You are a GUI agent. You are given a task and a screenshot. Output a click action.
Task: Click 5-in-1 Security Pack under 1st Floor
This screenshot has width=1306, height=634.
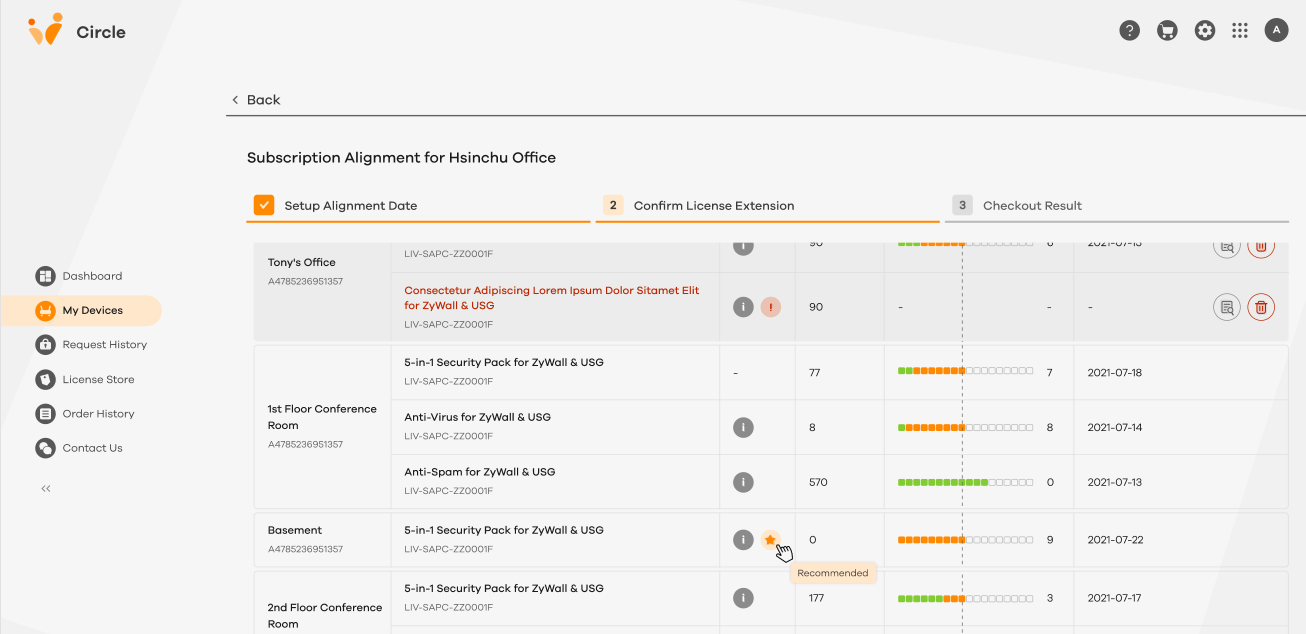(x=504, y=362)
